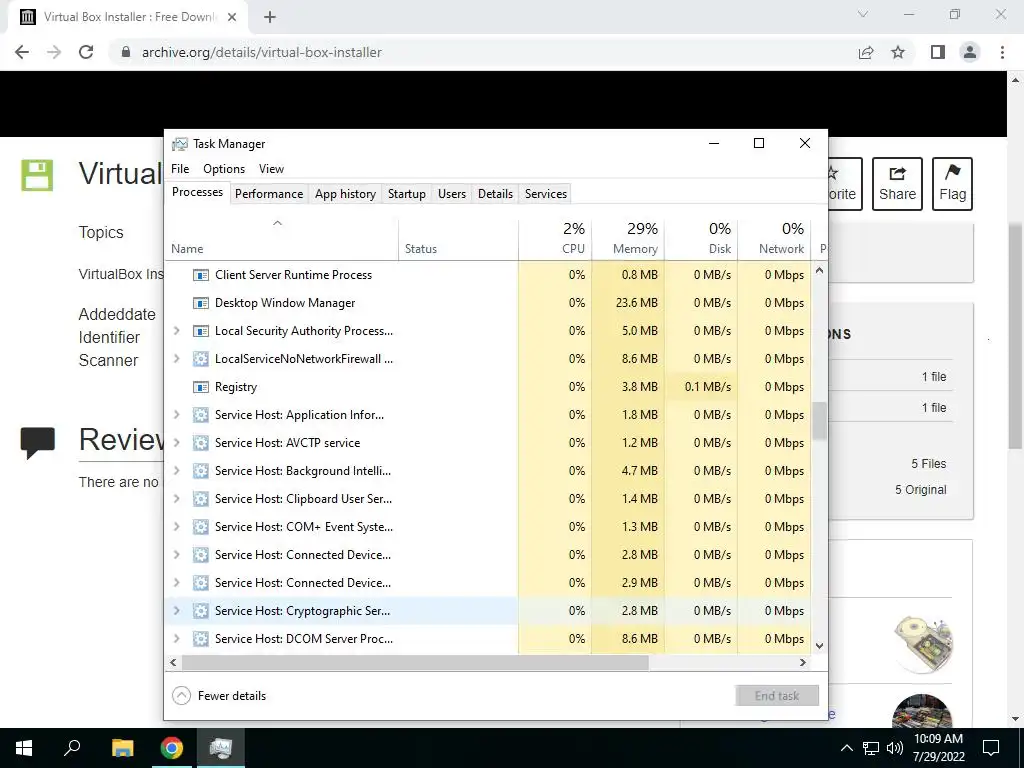Image resolution: width=1024 pixels, height=768 pixels.
Task: Expand Service Host: Application Information row
Action: [x=176, y=415]
